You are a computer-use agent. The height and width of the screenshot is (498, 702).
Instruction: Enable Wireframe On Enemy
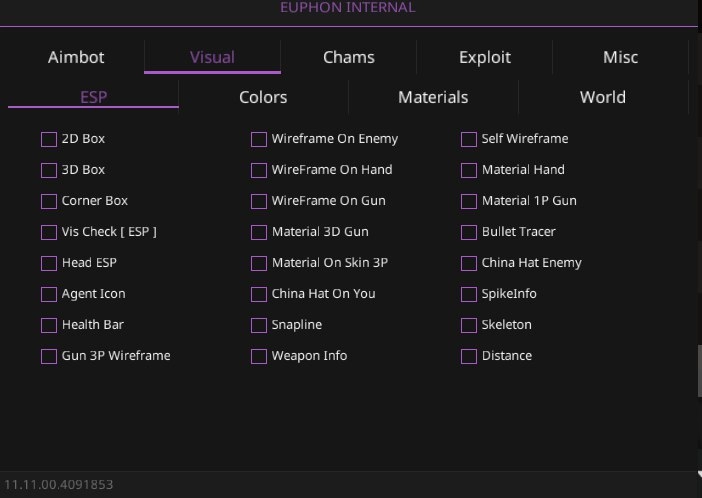coord(258,139)
